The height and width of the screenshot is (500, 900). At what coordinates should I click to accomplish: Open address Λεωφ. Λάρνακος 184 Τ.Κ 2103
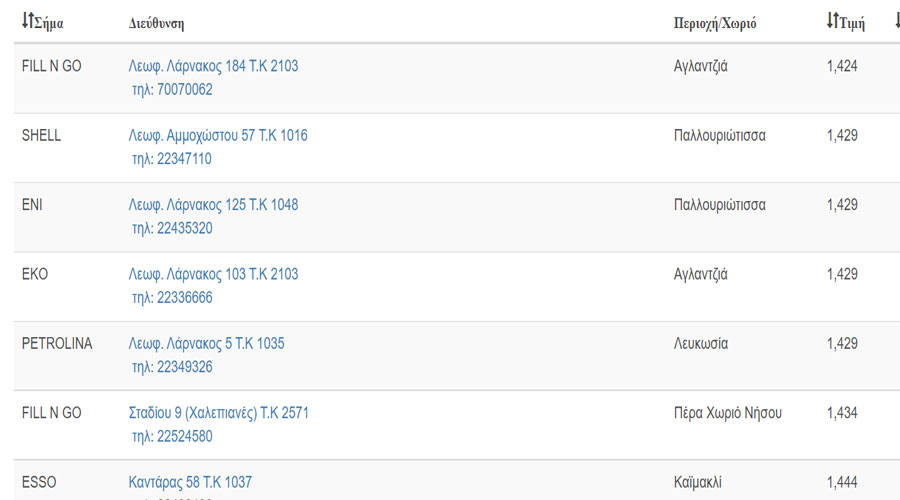213,66
